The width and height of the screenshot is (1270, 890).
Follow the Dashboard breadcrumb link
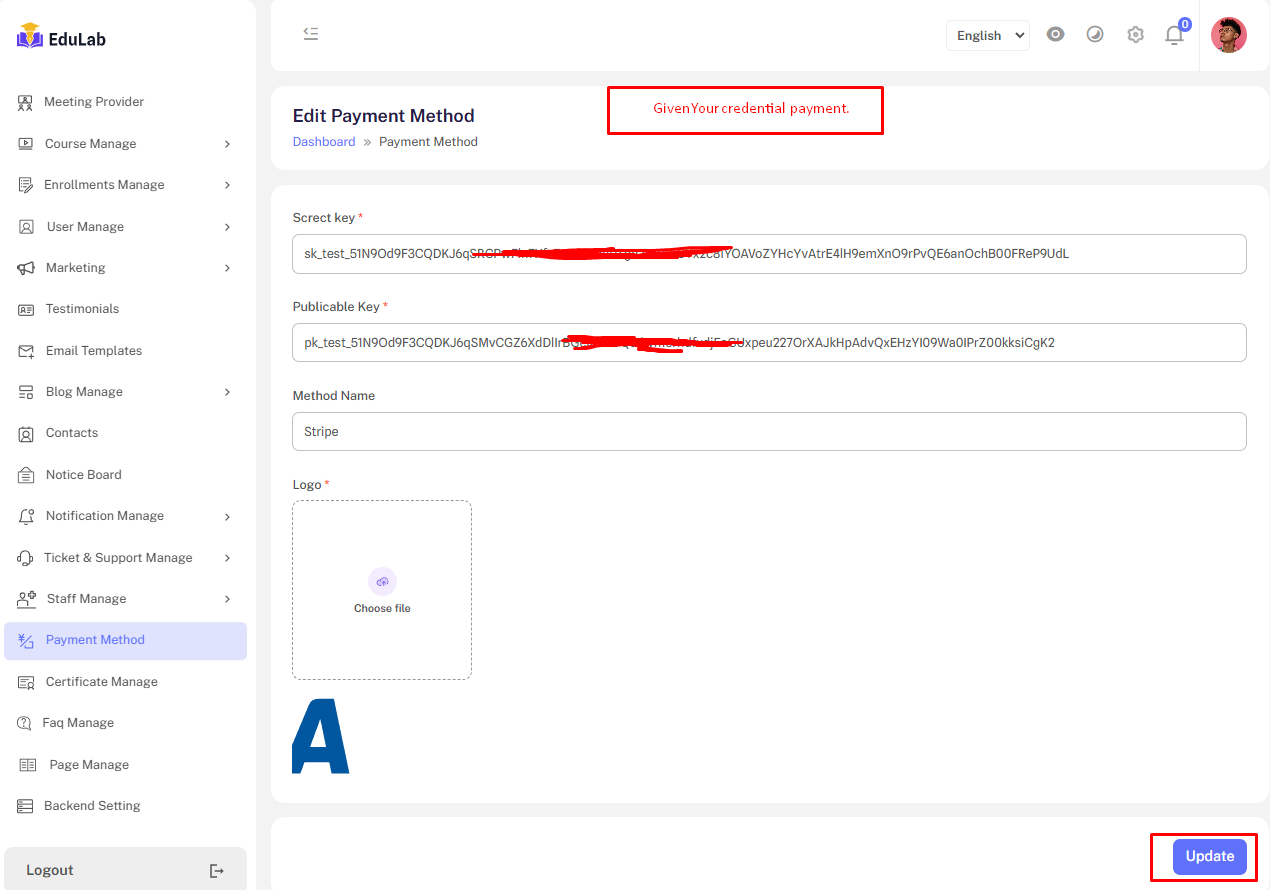pyautogui.click(x=324, y=142)
